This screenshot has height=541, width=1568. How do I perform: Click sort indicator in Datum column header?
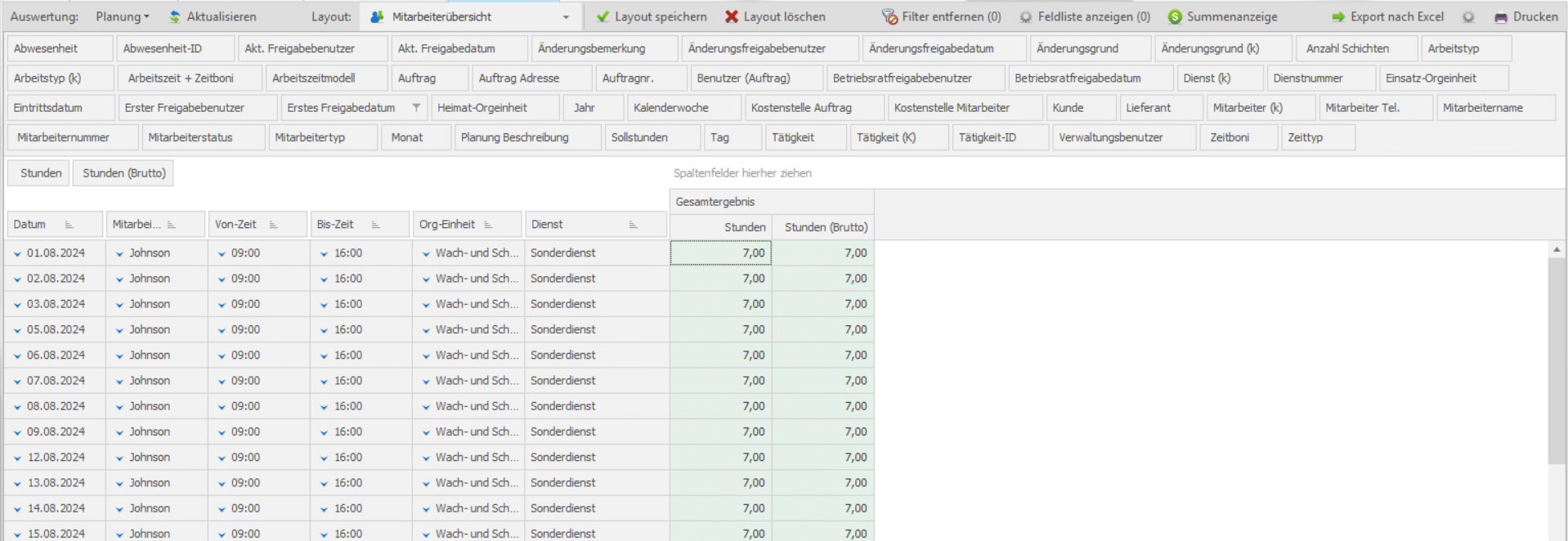tap(69, 225)
